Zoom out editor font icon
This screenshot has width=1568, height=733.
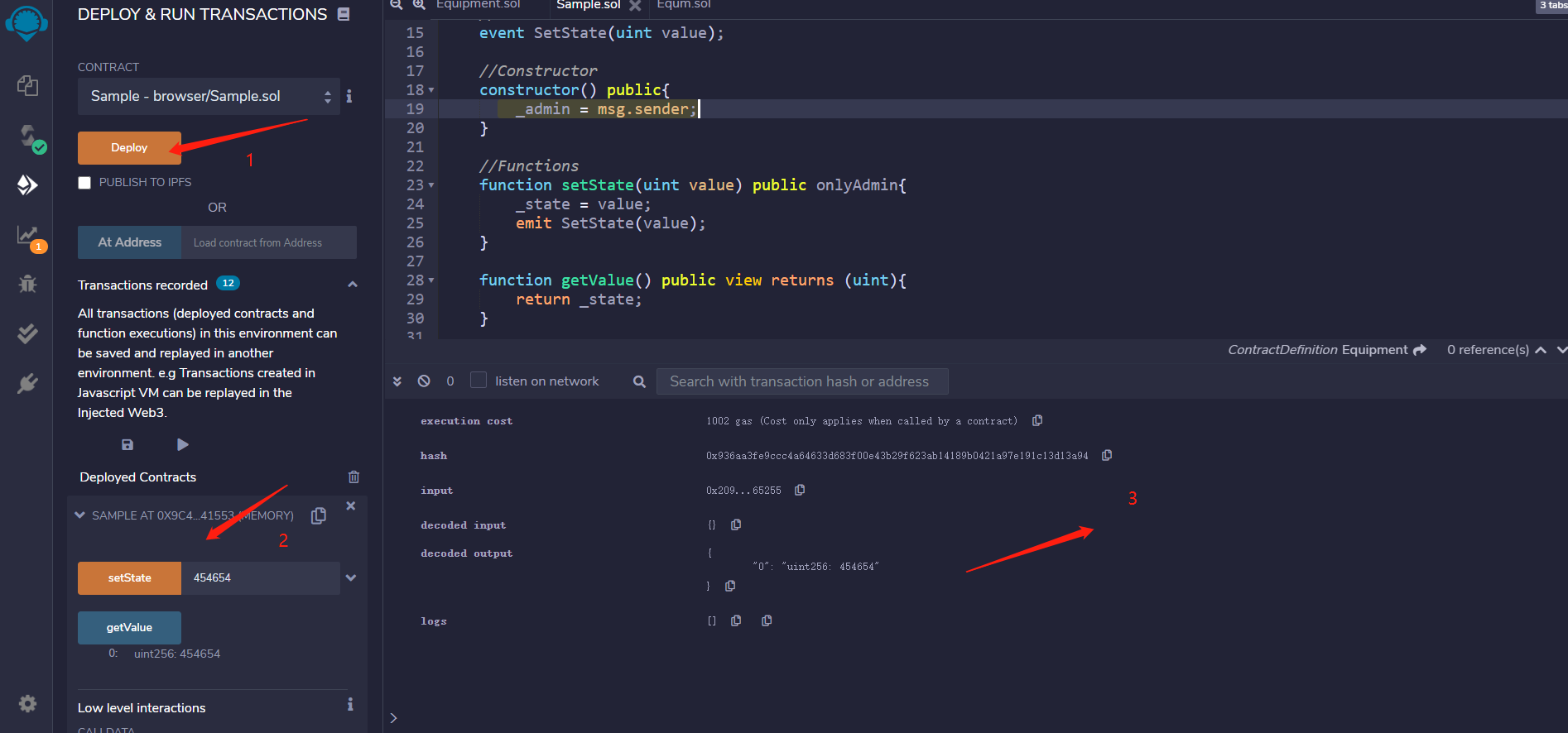pyautogui.click(x=397, y=4)
